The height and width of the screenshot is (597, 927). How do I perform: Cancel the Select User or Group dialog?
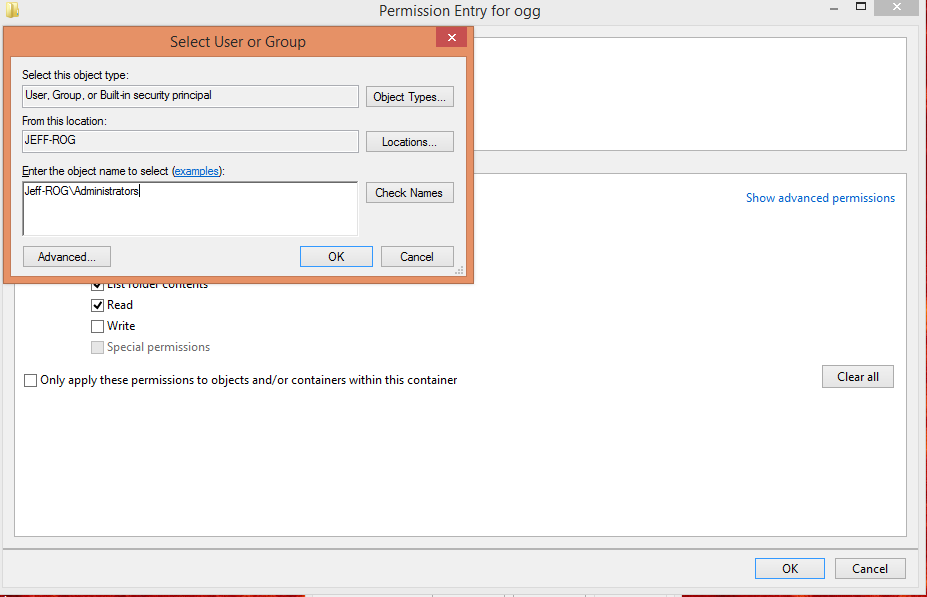point(417,257)
